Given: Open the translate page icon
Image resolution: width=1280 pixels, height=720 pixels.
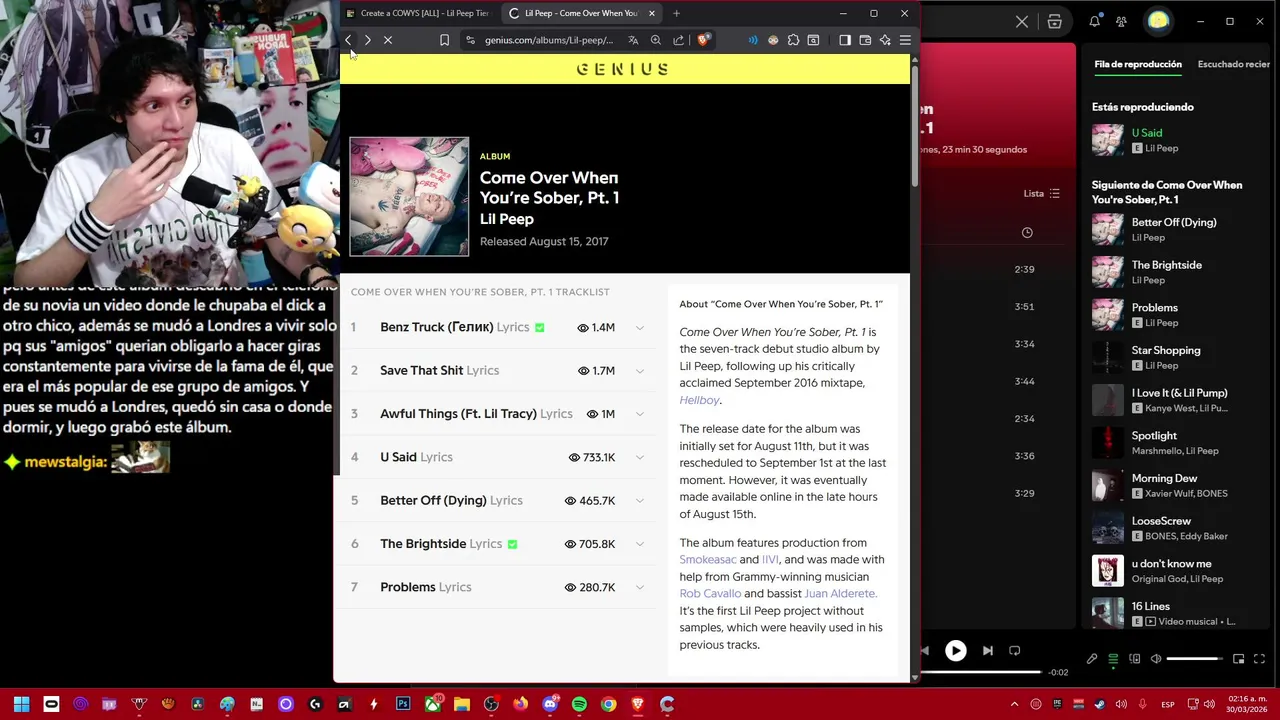Looking at the screenshot, I should pos(633,40).
